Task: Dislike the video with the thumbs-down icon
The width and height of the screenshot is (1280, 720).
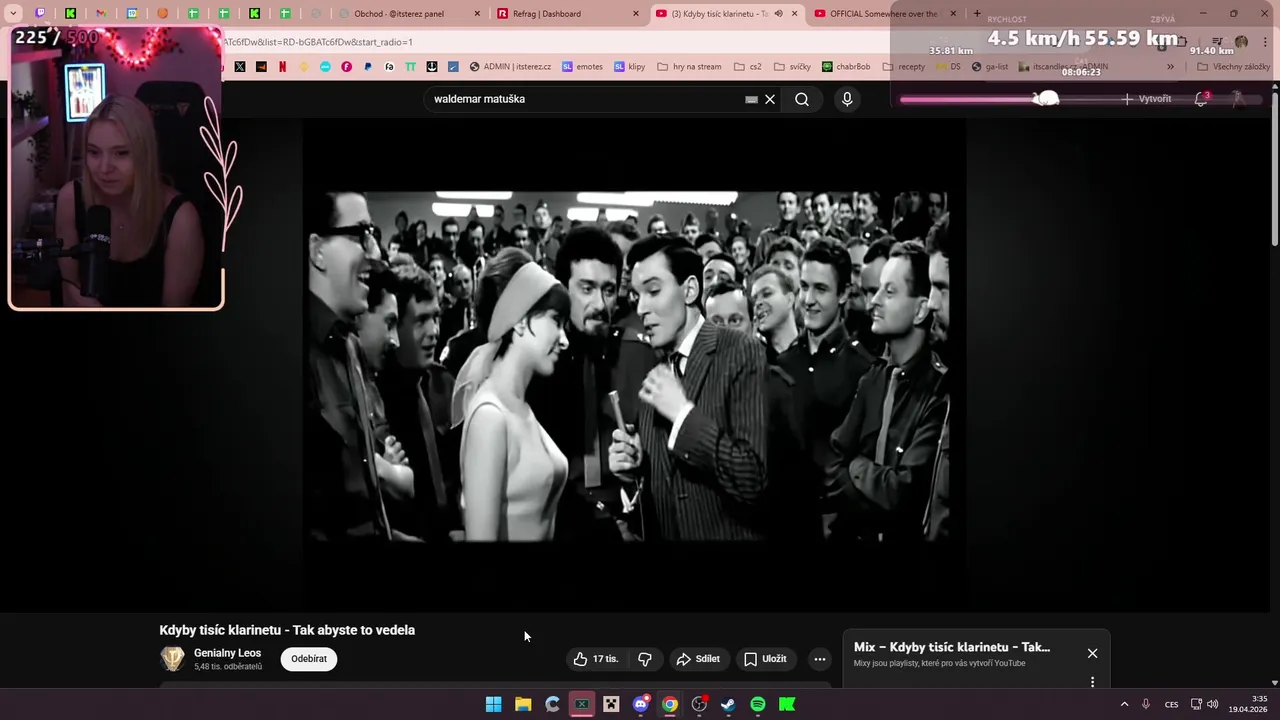Action: point(645,659)
